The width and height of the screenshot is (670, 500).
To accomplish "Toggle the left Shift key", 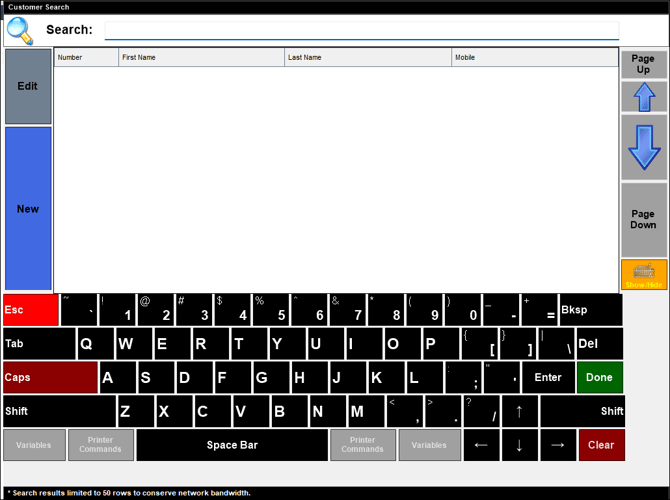I will pos(59,411).
